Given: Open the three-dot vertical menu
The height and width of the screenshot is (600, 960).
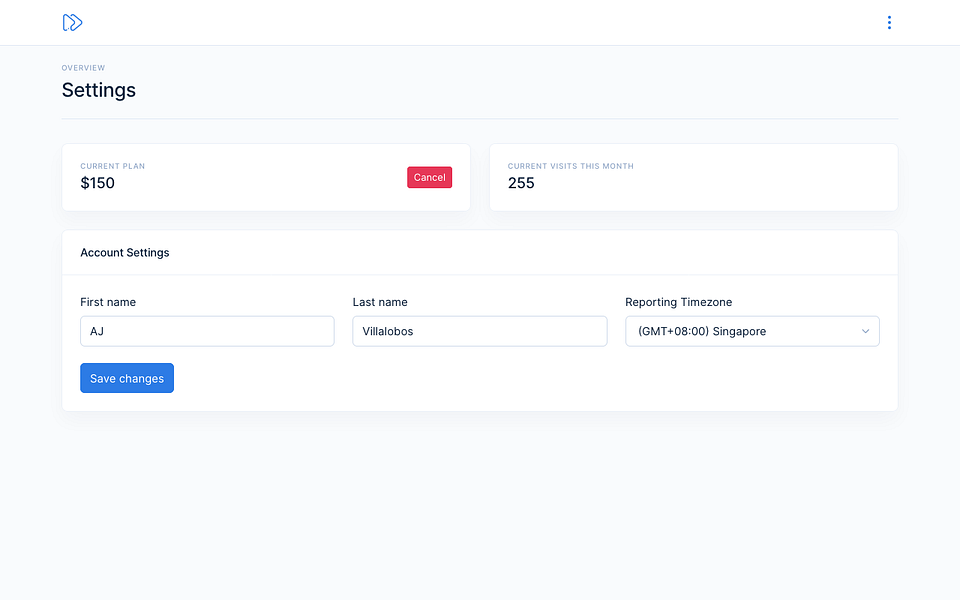Looking at the screenshot, I should (x=889, y=23).
